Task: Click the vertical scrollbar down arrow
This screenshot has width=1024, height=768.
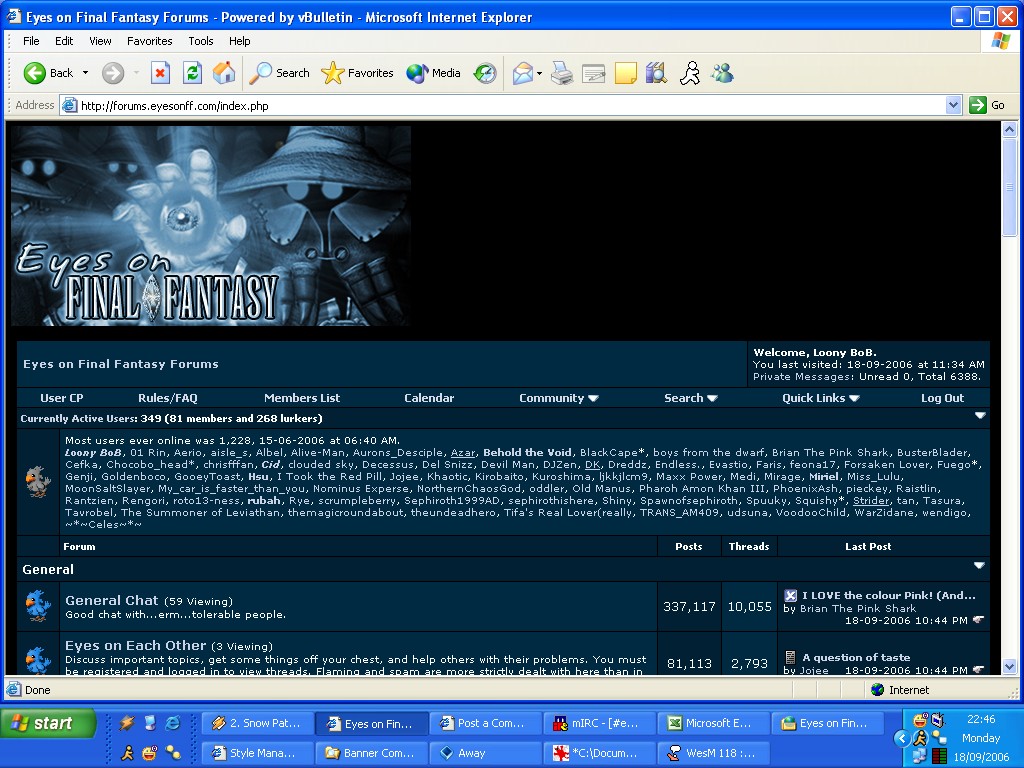Action: click(1009, 666)
